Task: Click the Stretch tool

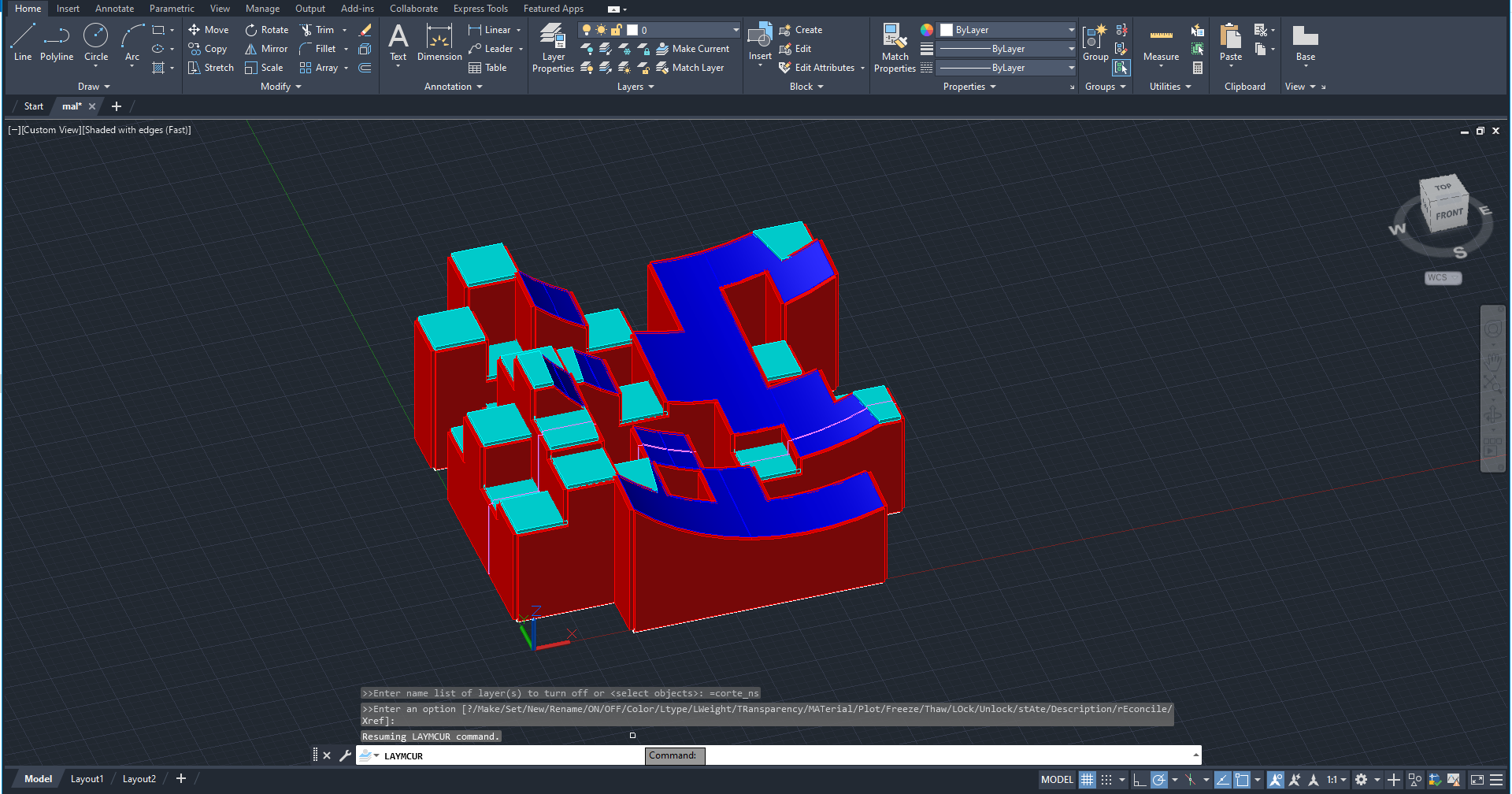Action: [210, 68]
